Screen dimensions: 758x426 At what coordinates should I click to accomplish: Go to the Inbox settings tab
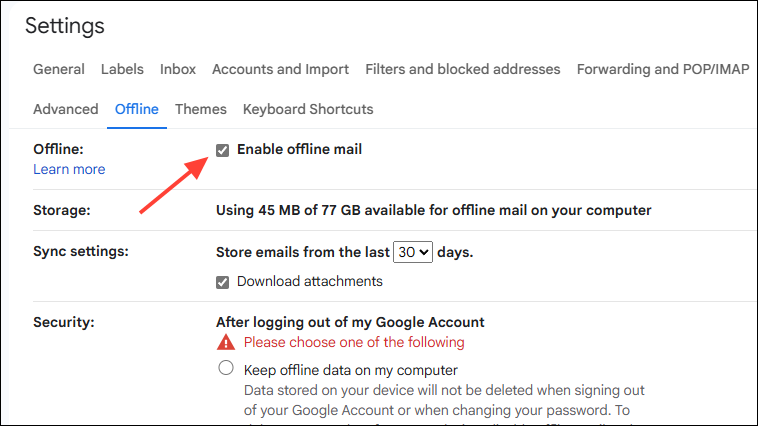click(178, 69)
